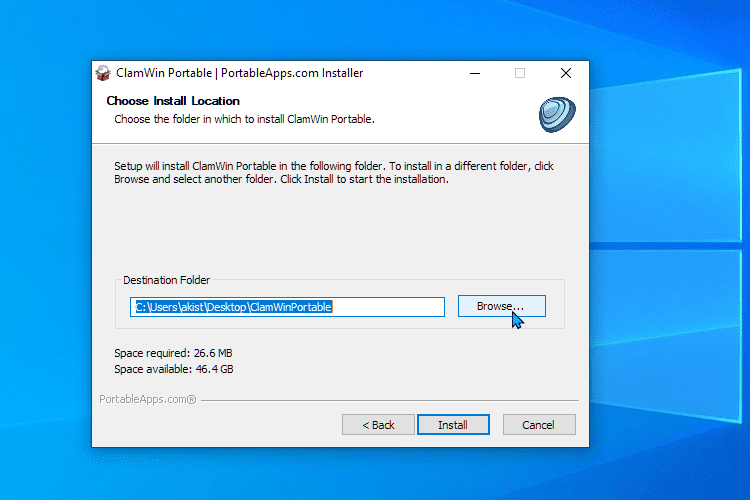Click the Browse... button
Screen dimensions: 750x500
[x=501, y=306]
